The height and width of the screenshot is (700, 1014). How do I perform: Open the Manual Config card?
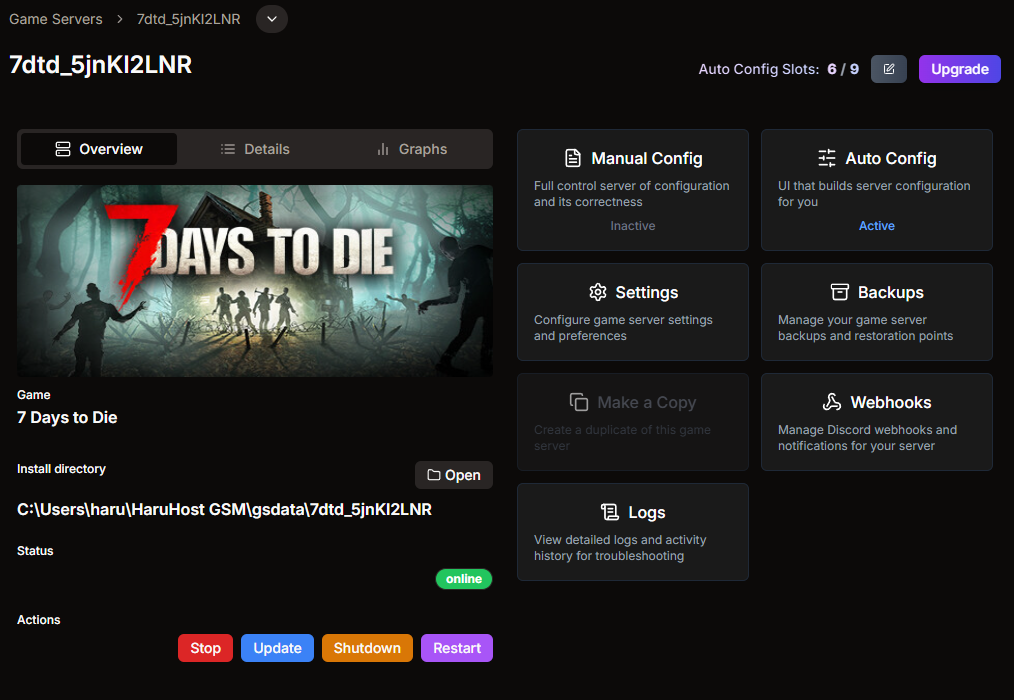coord(633,190)
